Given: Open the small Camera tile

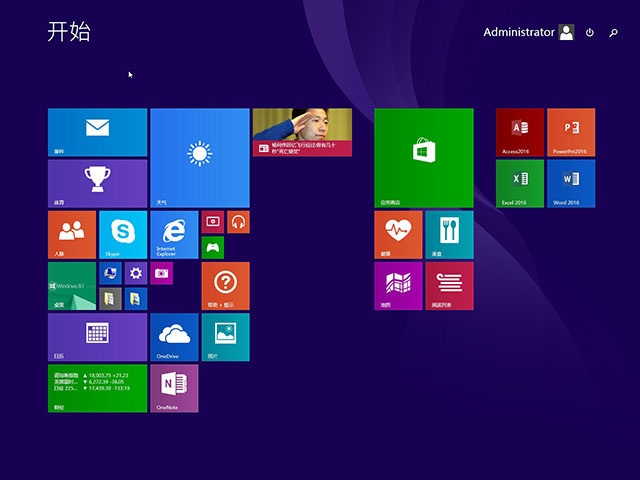Looking at the screenshot, I should point(162,273).
